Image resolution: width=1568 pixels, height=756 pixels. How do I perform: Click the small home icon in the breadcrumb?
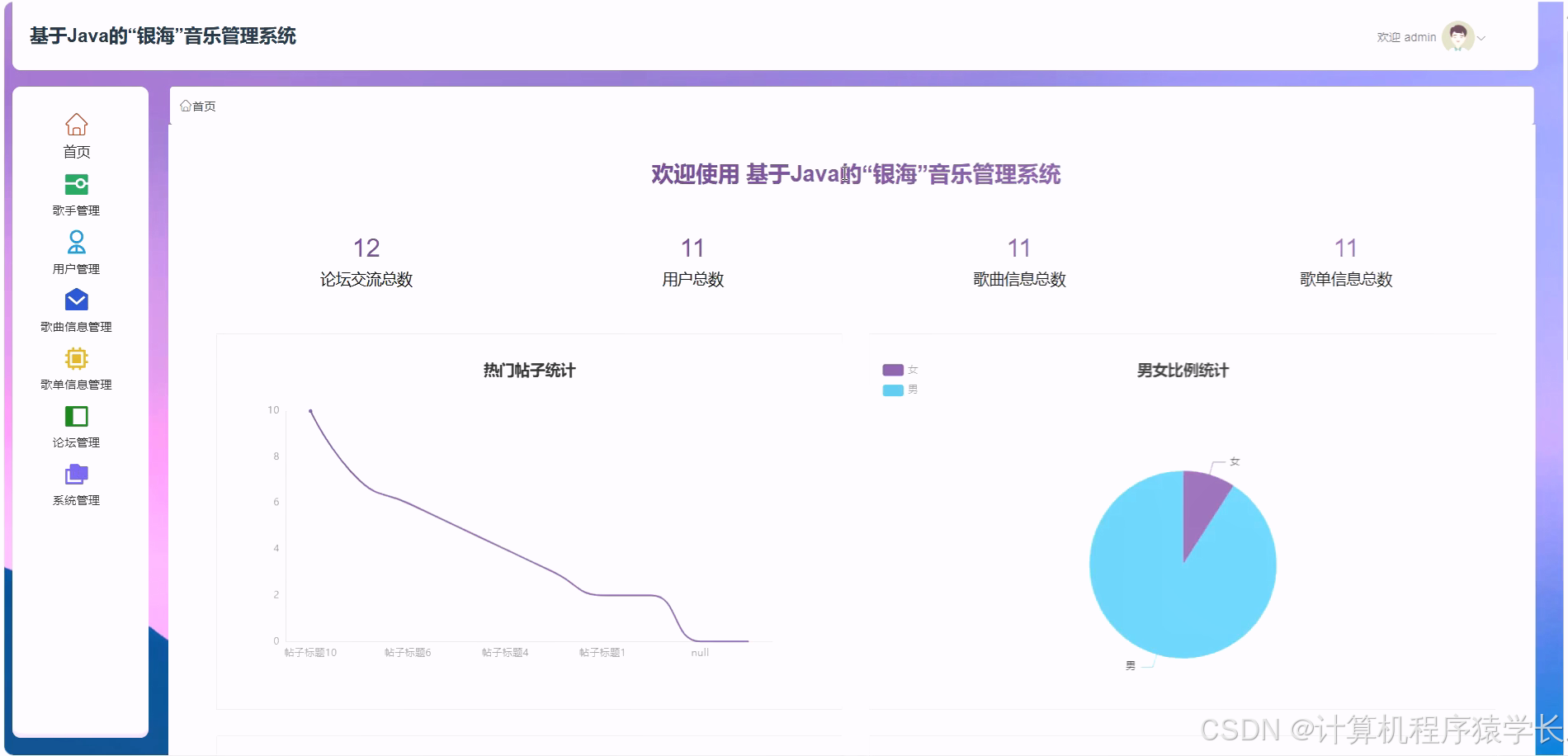[187, 106]
